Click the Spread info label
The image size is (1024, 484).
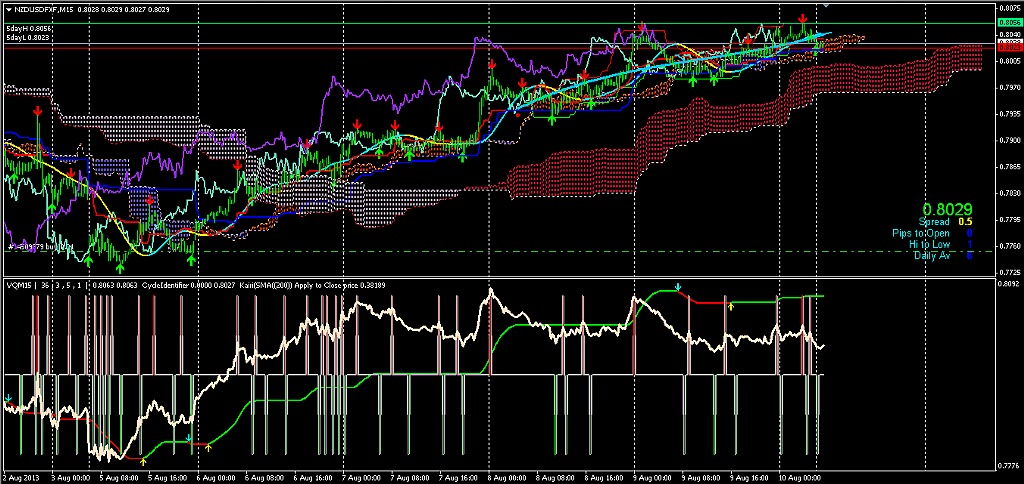click(x=933, y=221)
